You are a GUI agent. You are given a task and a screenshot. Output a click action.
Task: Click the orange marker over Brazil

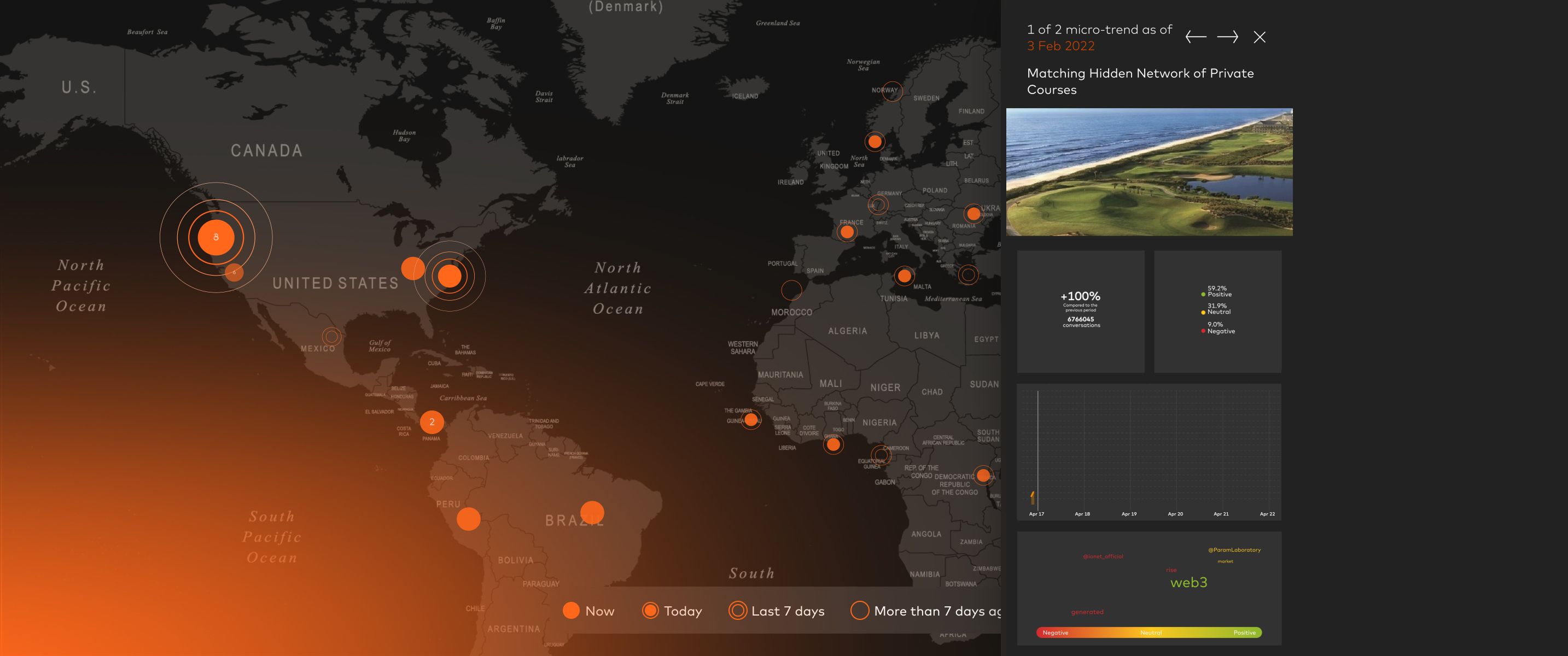point(592,513)
